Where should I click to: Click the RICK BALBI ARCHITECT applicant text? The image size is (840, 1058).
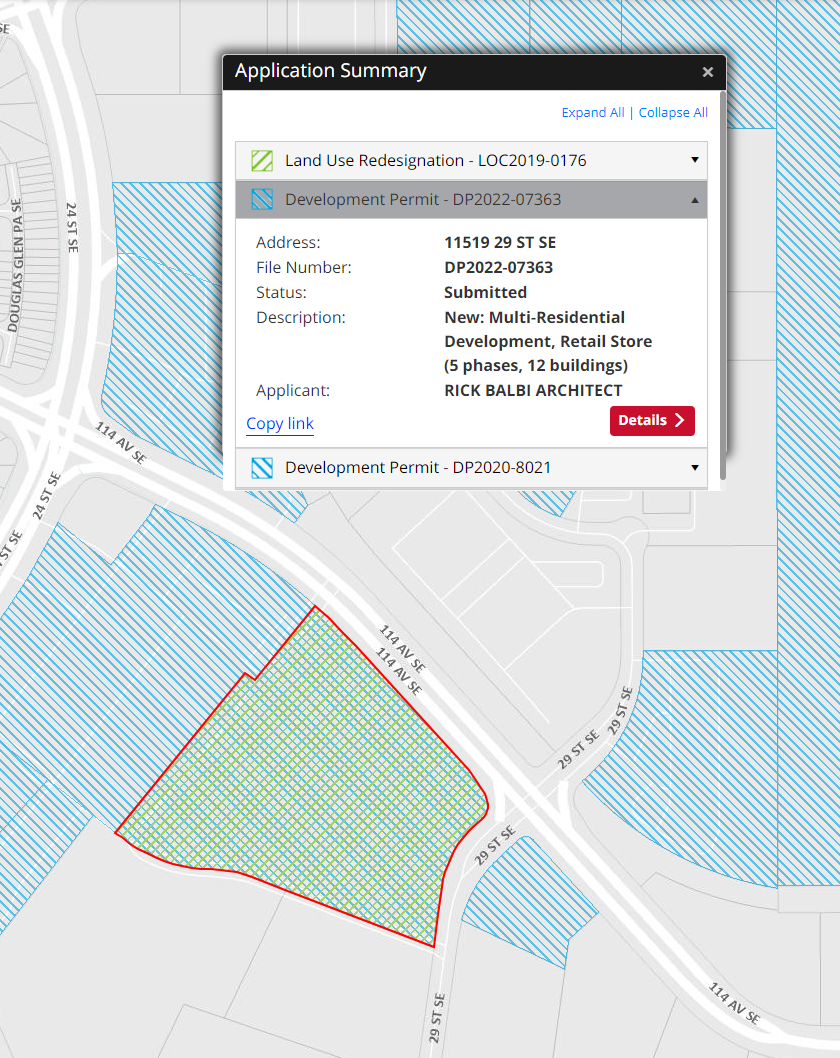[533, 390]
